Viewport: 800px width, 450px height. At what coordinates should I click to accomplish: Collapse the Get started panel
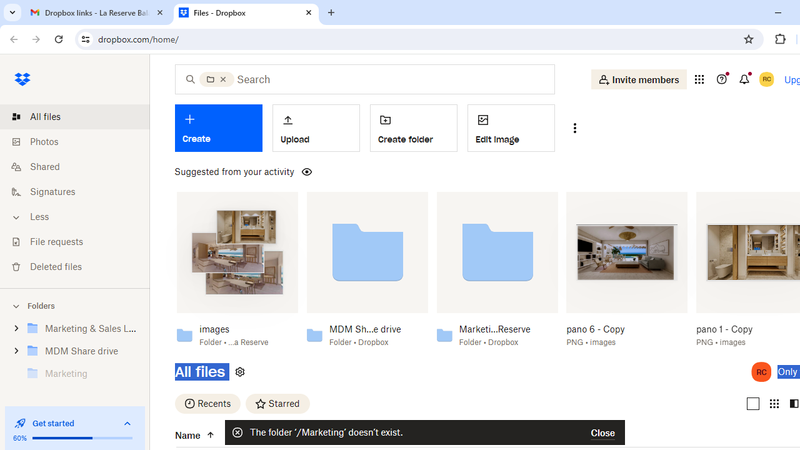tap(127, 424)
